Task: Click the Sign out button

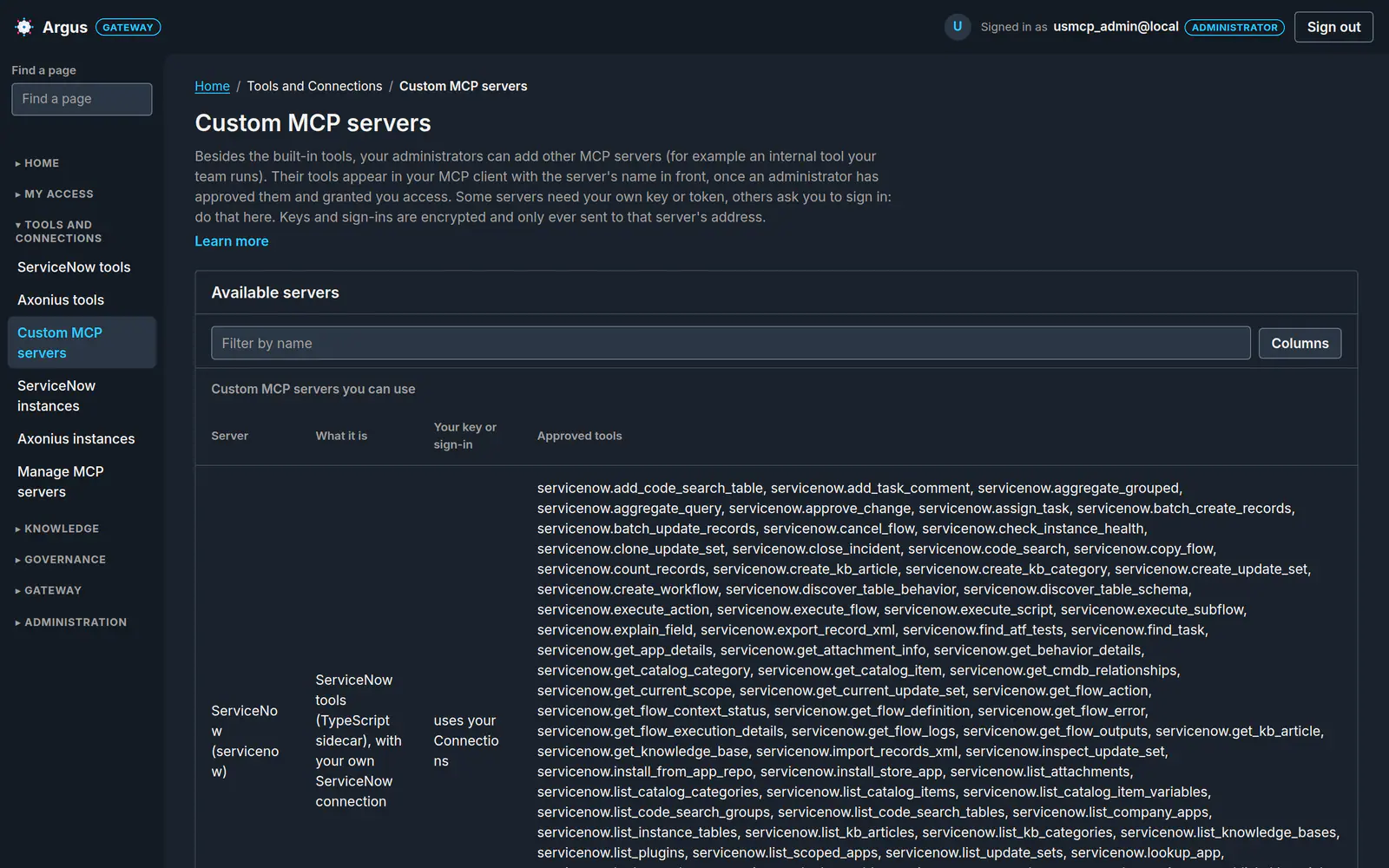Action: [x=1333, y=27]
